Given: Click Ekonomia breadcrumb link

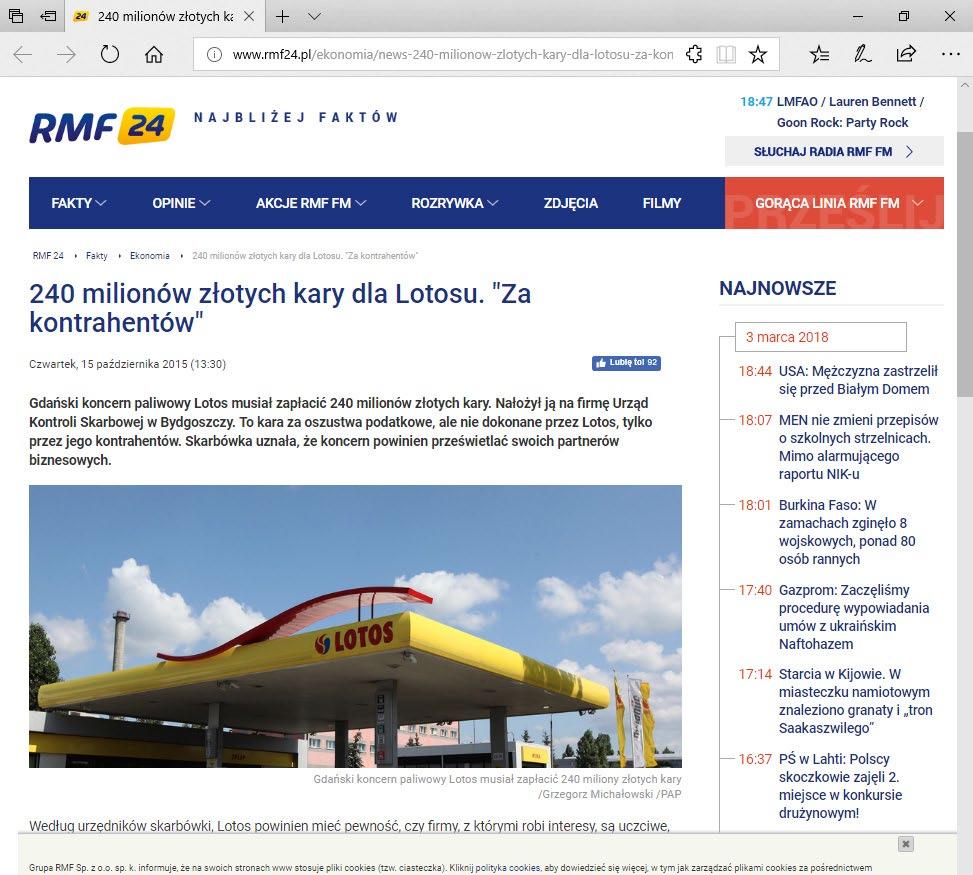Looking at the screenshot, I should [x=150, y=256].
